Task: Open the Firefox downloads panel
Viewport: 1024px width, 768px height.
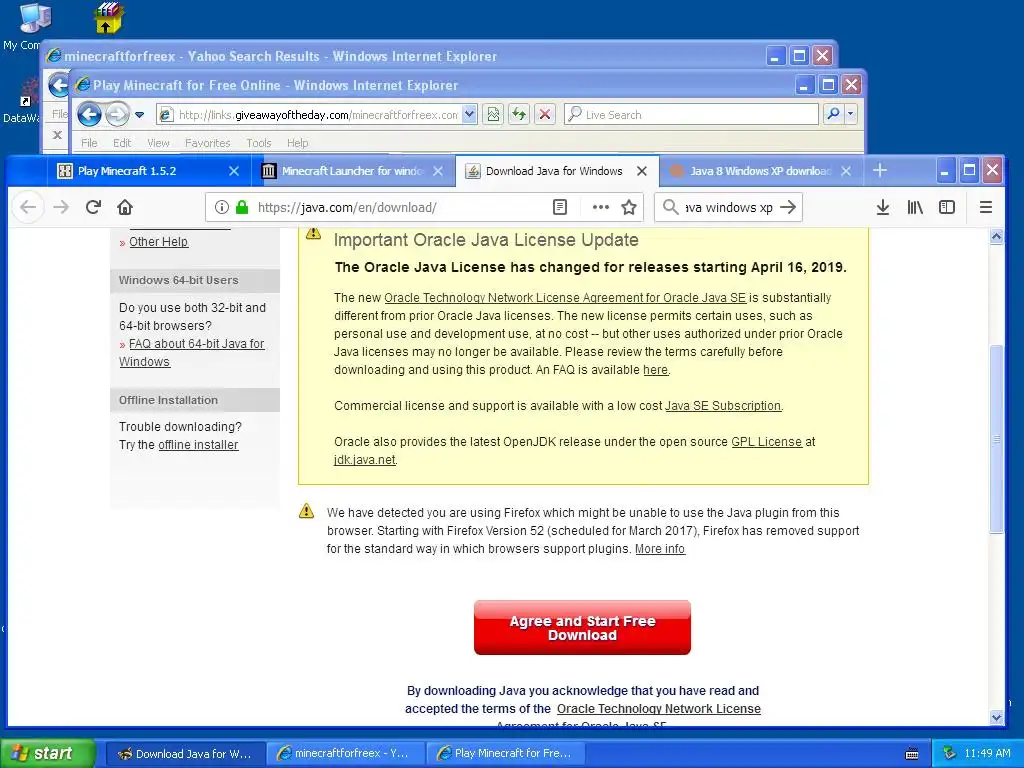Action: tap(882, 207)
